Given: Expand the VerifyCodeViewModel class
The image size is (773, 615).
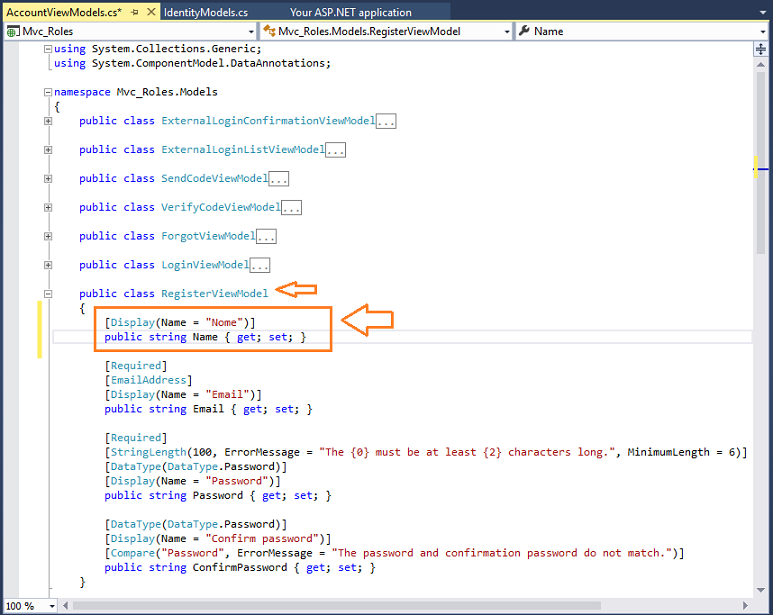Looking at the screenshot, I should [48, 207].
